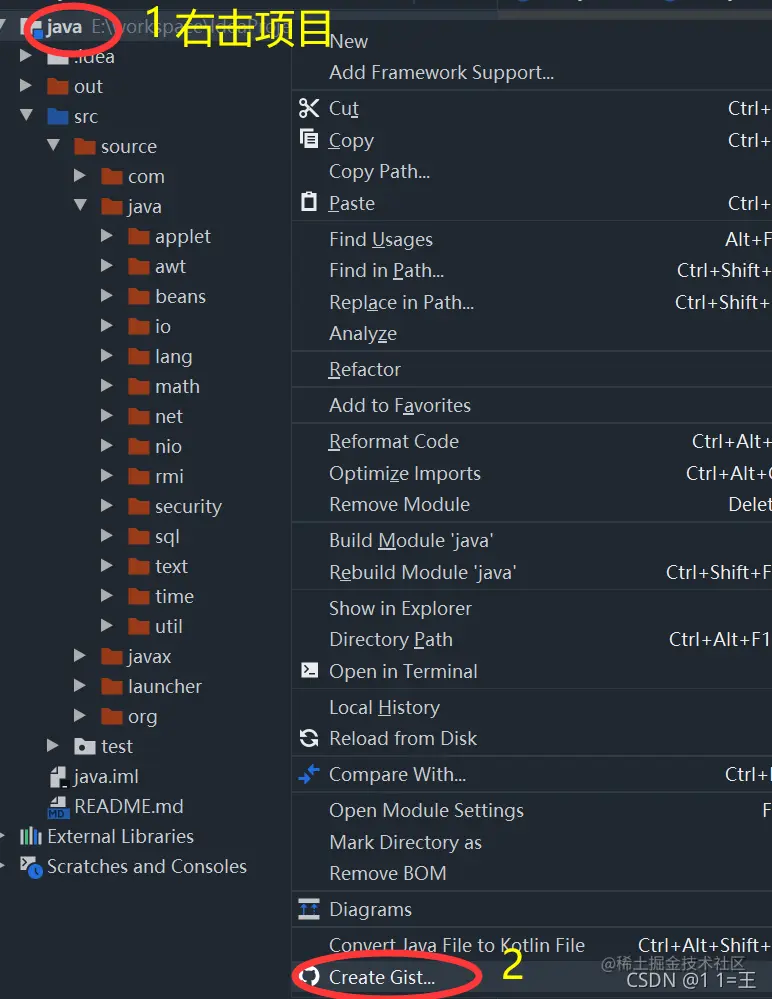Click the Cut scissors icon
The height and width of the screenshot is (999, 772).
[309, 108]
